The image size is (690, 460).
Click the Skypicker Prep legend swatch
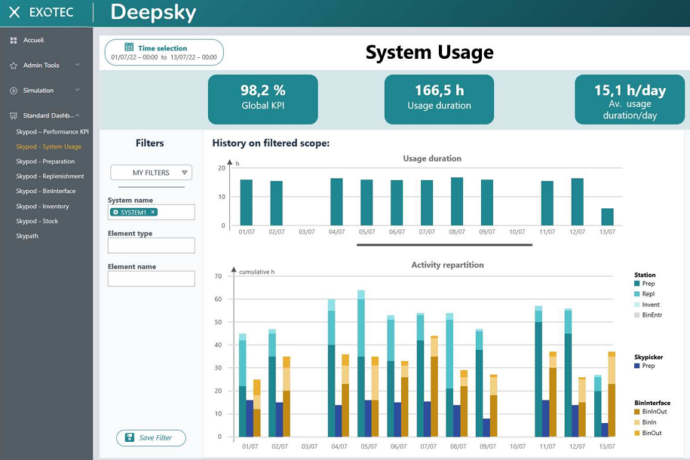[637, 366]
